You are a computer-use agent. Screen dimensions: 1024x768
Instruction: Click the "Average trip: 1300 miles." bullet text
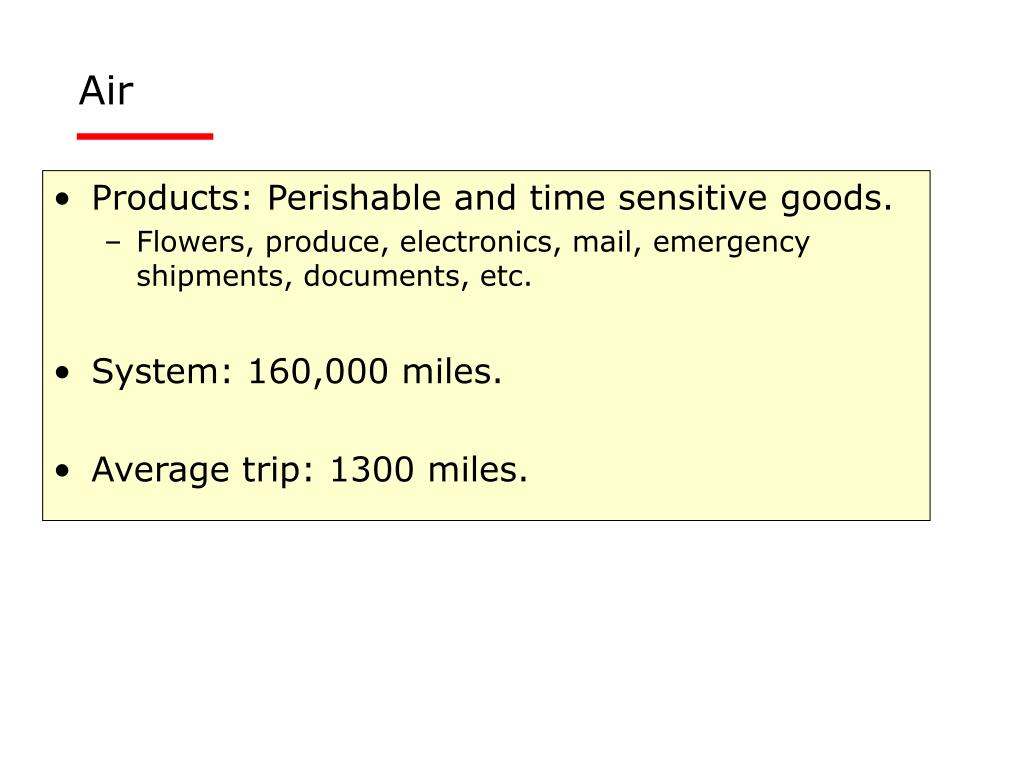pos(310,470)
